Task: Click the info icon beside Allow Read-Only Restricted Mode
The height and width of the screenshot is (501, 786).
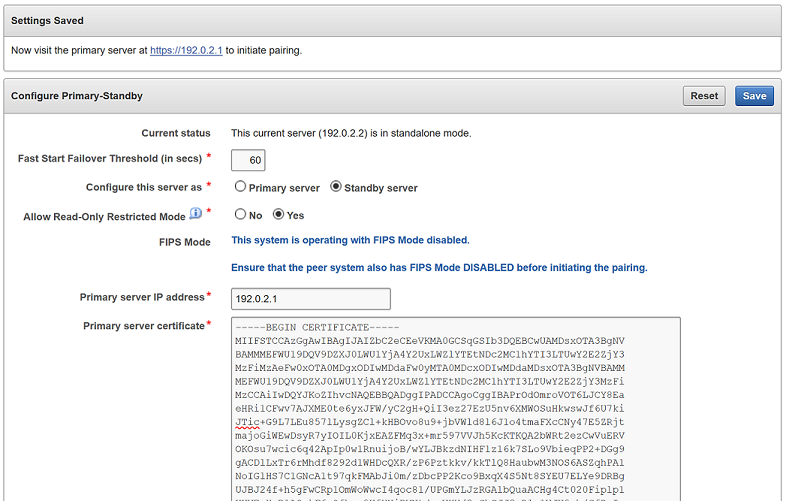Action: point(196,214)
